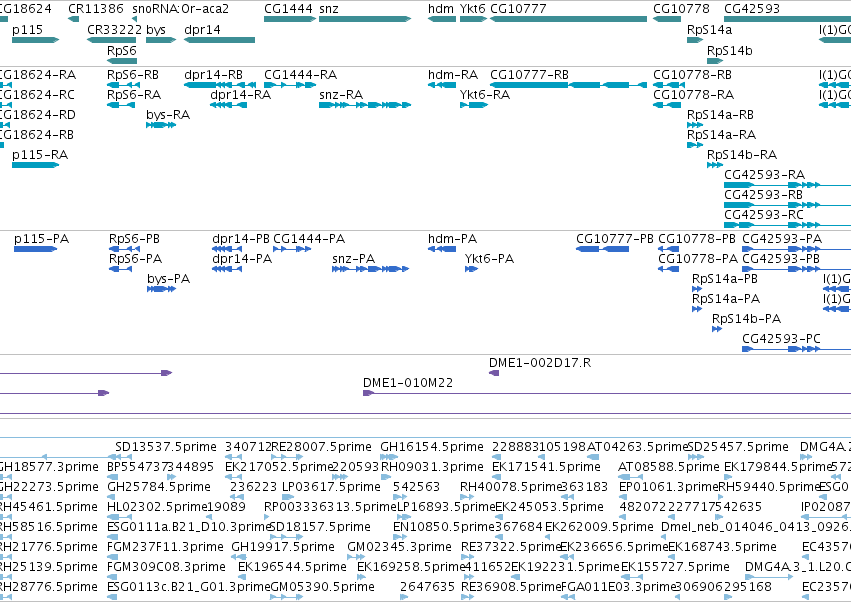Open transcript RpS6-RB
Viewport: 851px width, 602px height.
(122, 85)
